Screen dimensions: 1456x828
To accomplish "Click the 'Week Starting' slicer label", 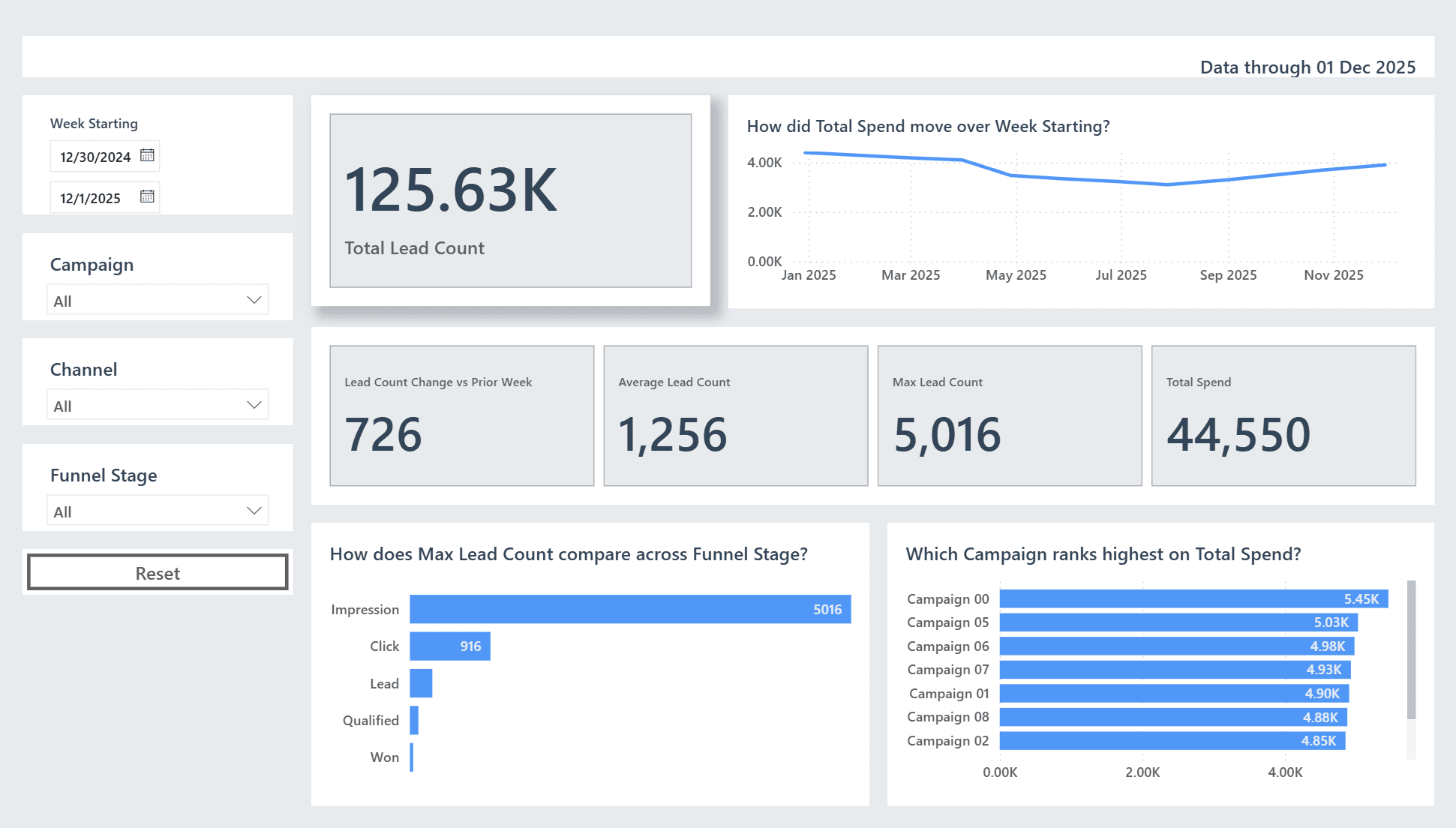I will [x=94, y=123].
